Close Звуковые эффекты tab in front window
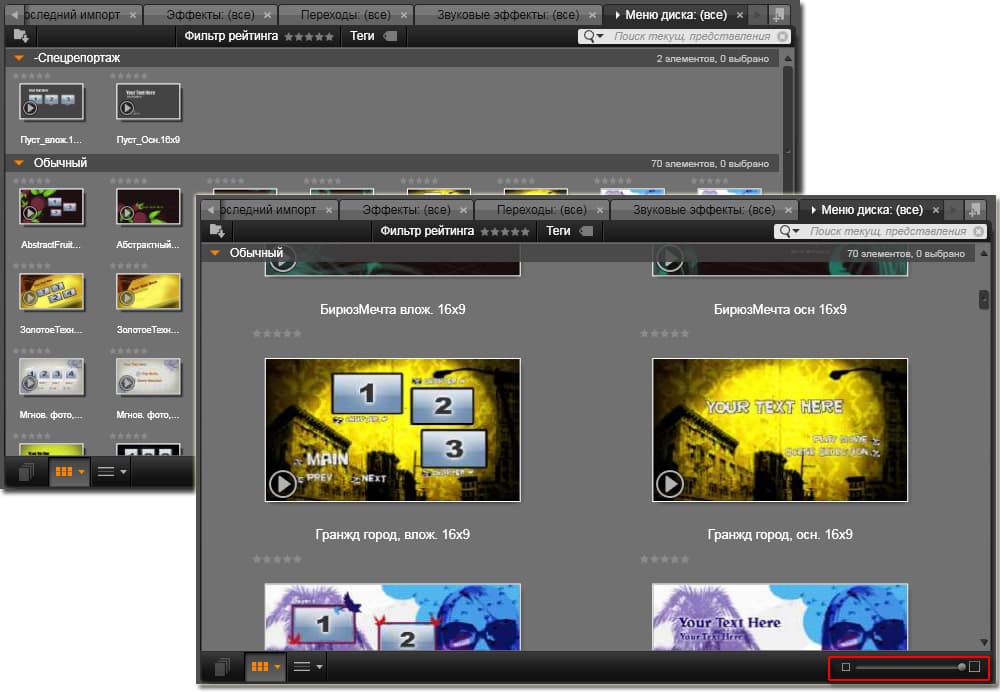1000x692 pixels. [x=788, y=210]
